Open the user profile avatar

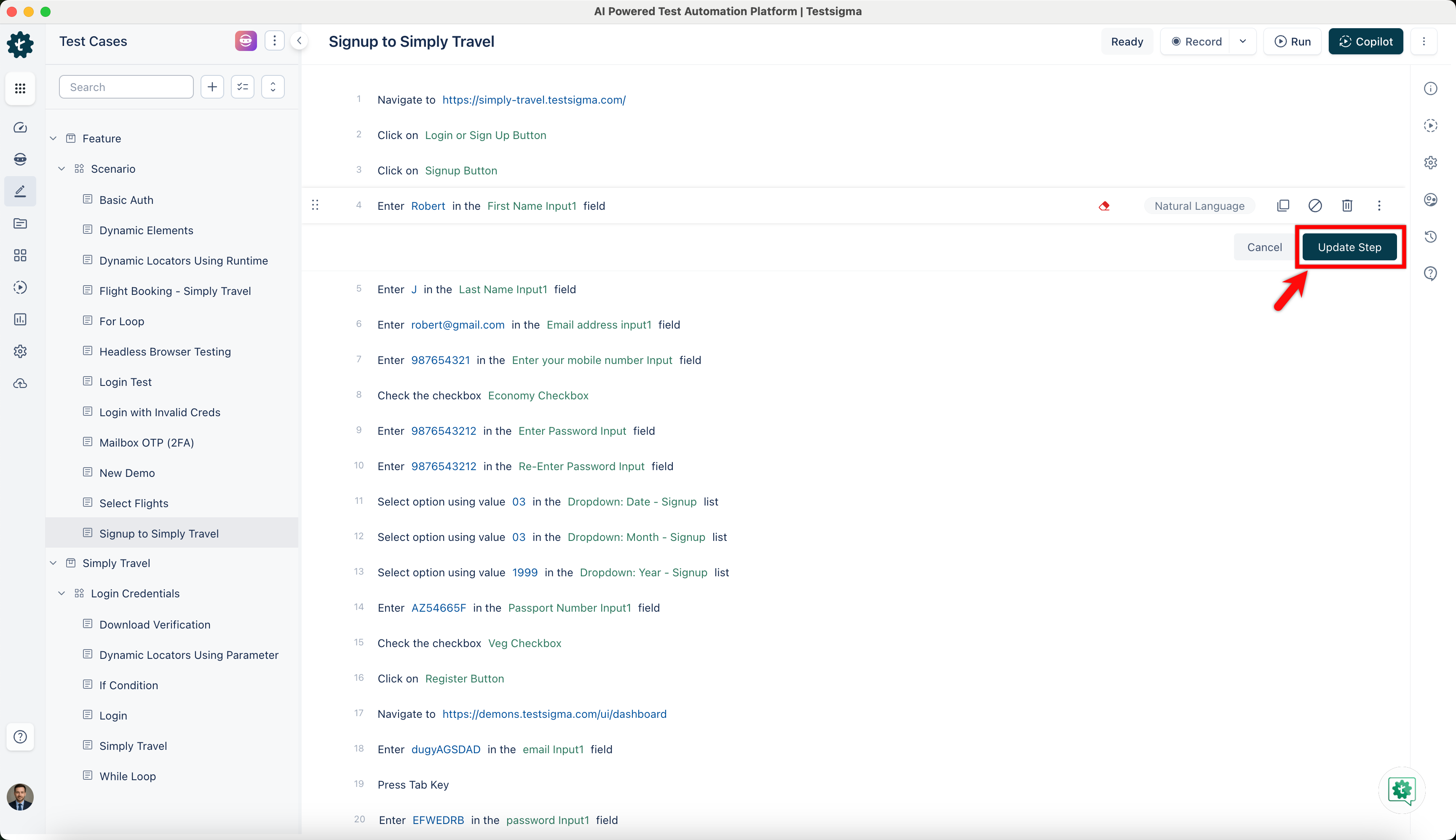[x=20, y=797]
